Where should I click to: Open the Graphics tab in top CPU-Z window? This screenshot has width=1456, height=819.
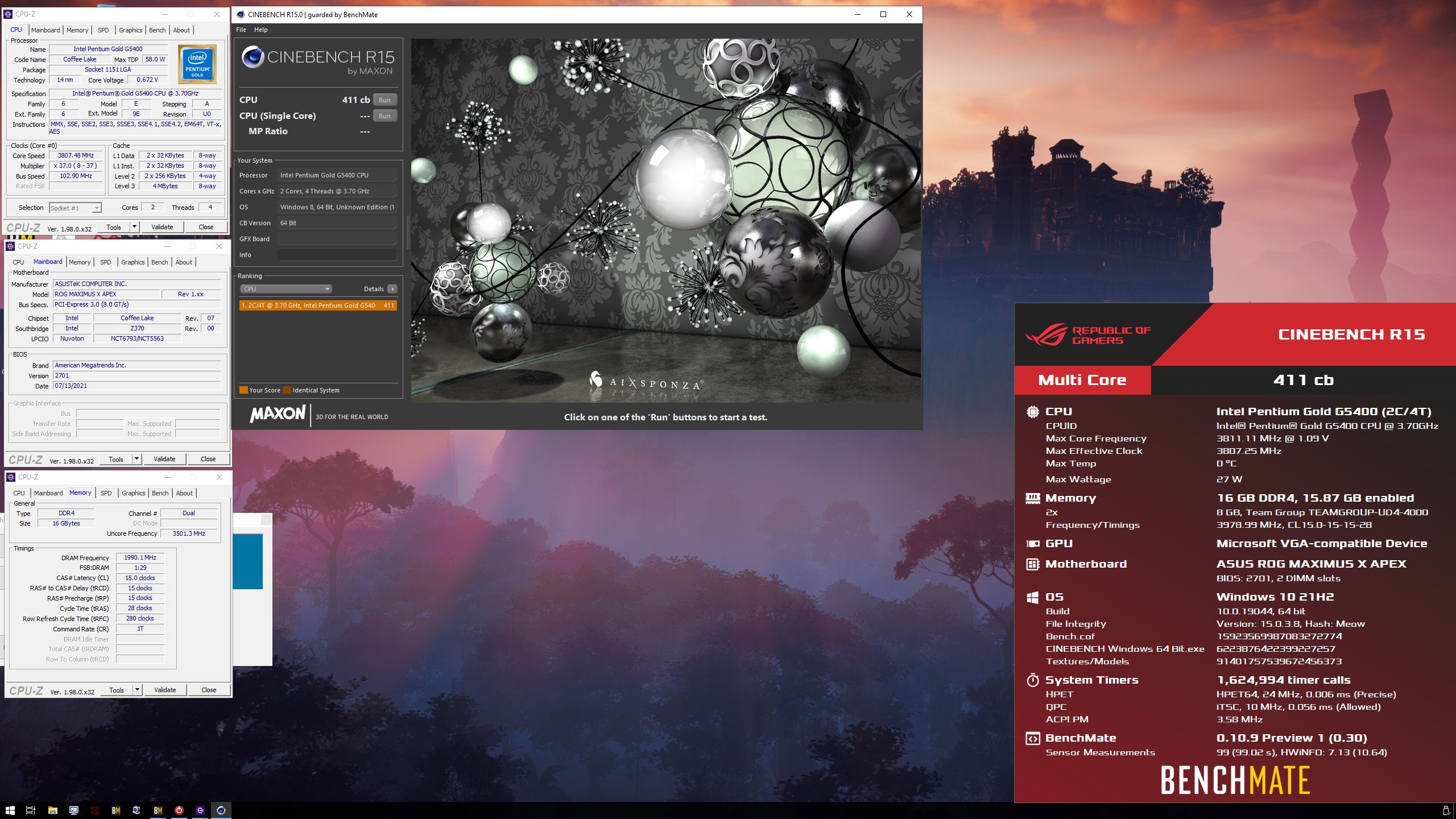pyautogui.click(x=130, y=30)
